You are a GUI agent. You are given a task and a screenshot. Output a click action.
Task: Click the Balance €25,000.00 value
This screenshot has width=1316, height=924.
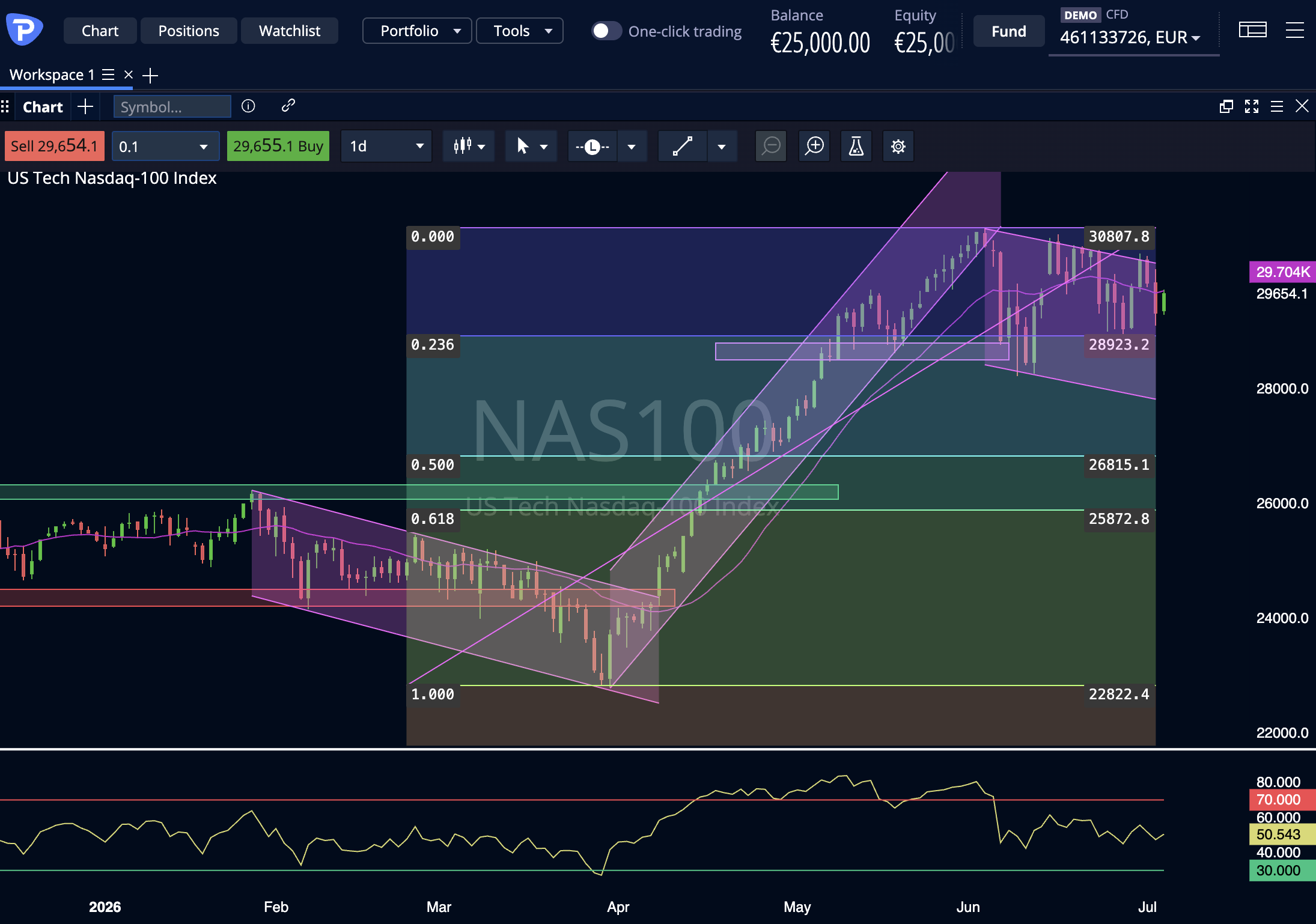(x=820, y=43)
